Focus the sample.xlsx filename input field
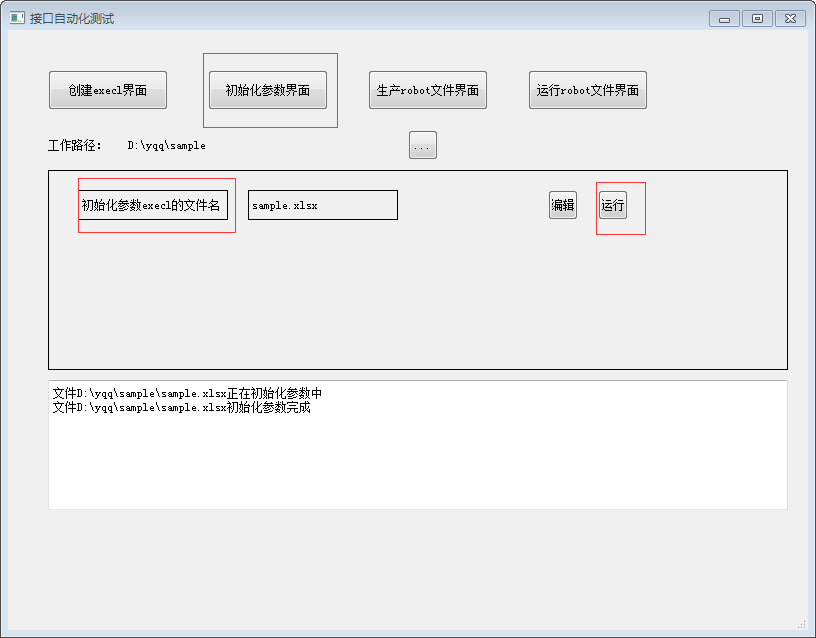The width and height of the screenshot is (816, 638). point(323,205)
